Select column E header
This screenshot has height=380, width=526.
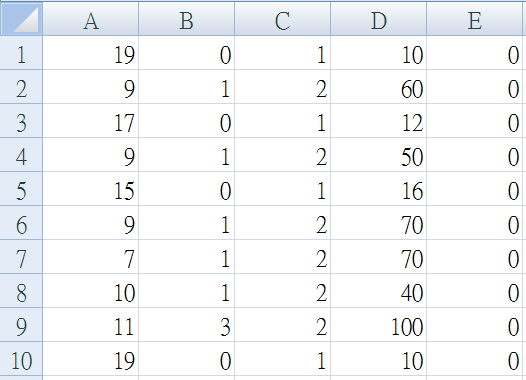click(x=474, y=18)
